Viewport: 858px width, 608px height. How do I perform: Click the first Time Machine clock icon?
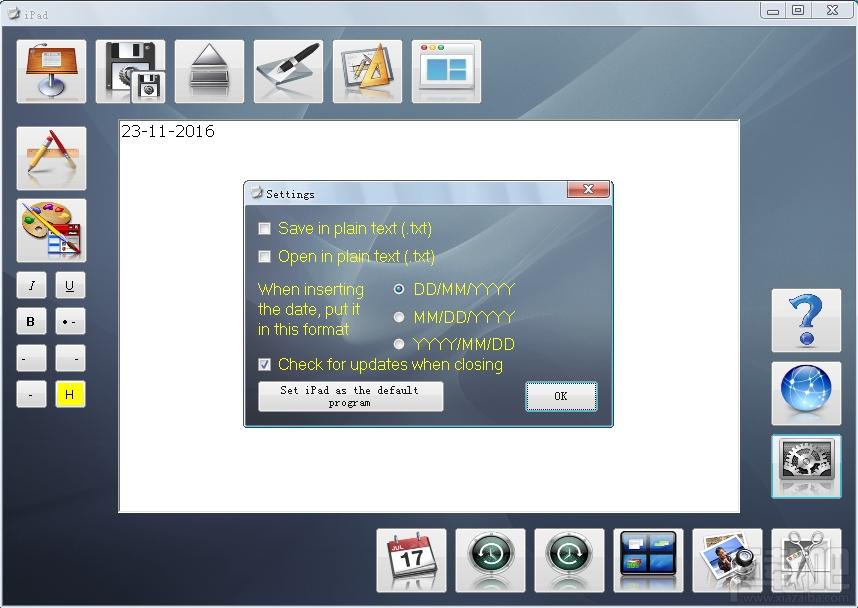[490, 560]
